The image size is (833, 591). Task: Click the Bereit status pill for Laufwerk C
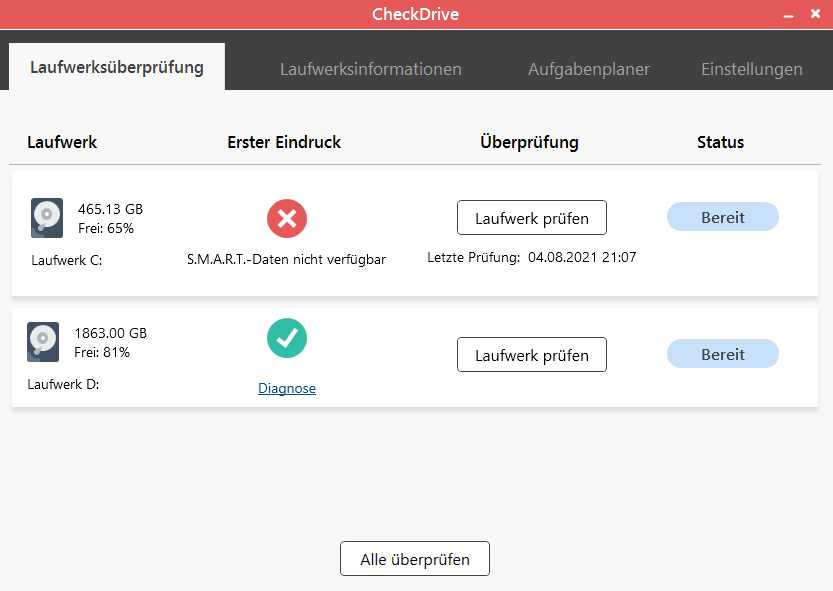pos(722,217)
